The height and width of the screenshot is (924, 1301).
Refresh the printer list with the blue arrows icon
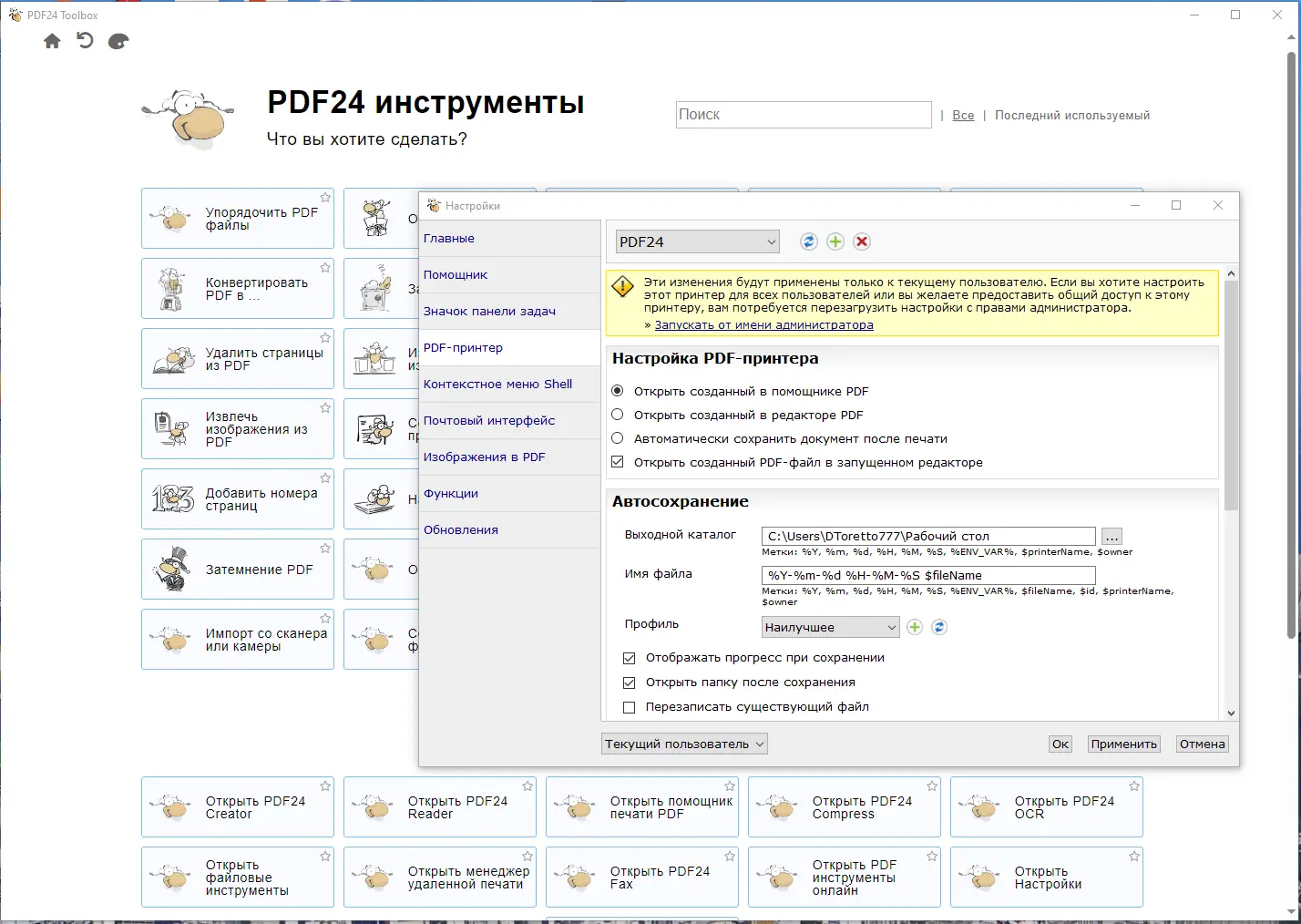pyautogui.click(x=808, y=241)
